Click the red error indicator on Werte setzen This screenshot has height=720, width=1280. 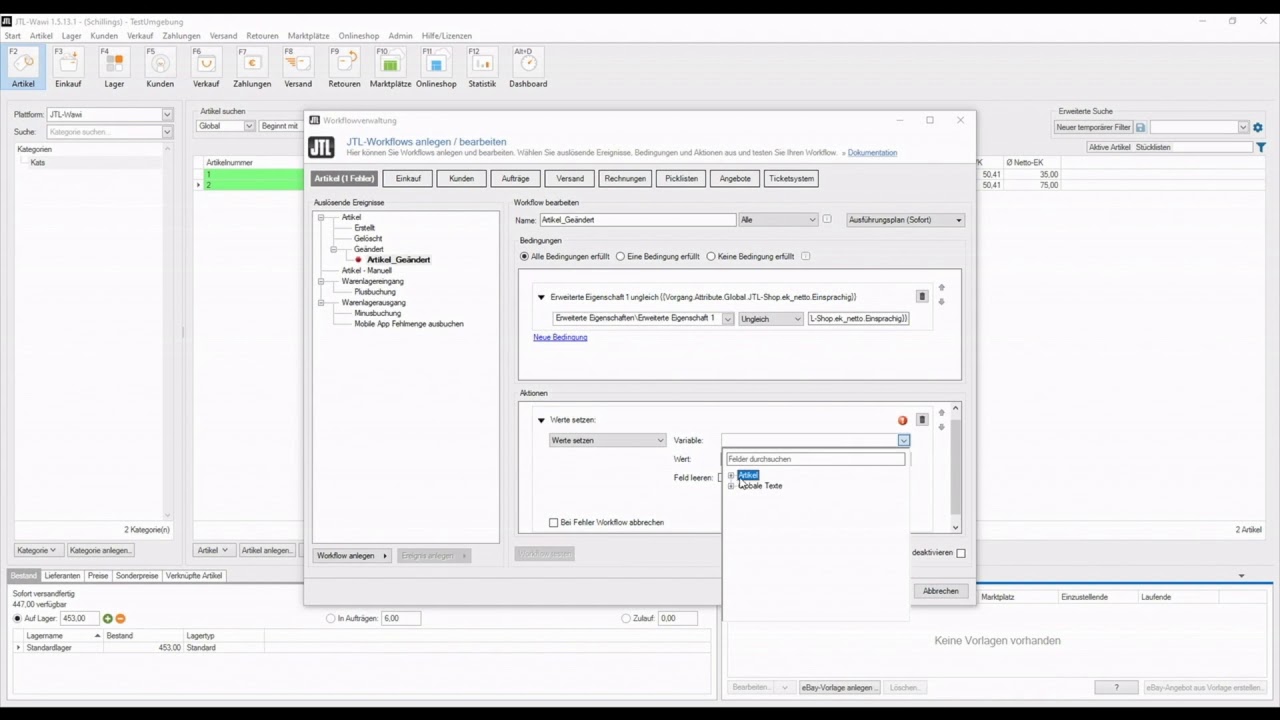click(903, 420)
